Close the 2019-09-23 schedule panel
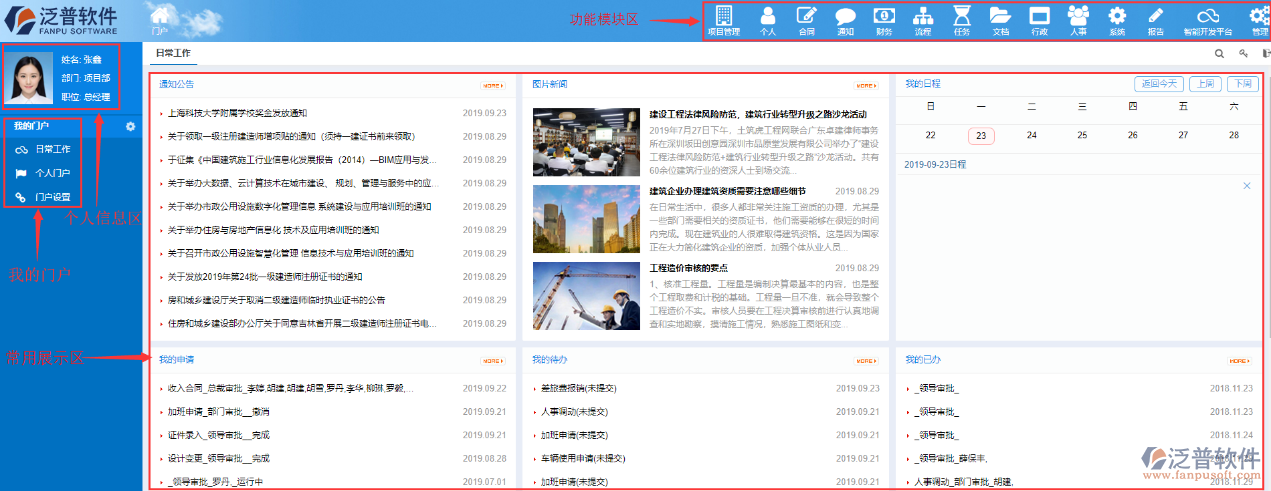Image resolution: width=1271 pixels, height=491 pixels. click(x=1246, y=186)
